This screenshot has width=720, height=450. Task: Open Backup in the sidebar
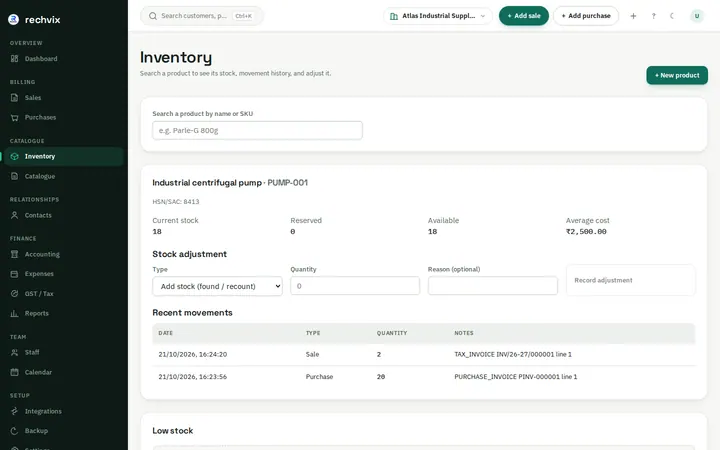click(x=62, y=431)
